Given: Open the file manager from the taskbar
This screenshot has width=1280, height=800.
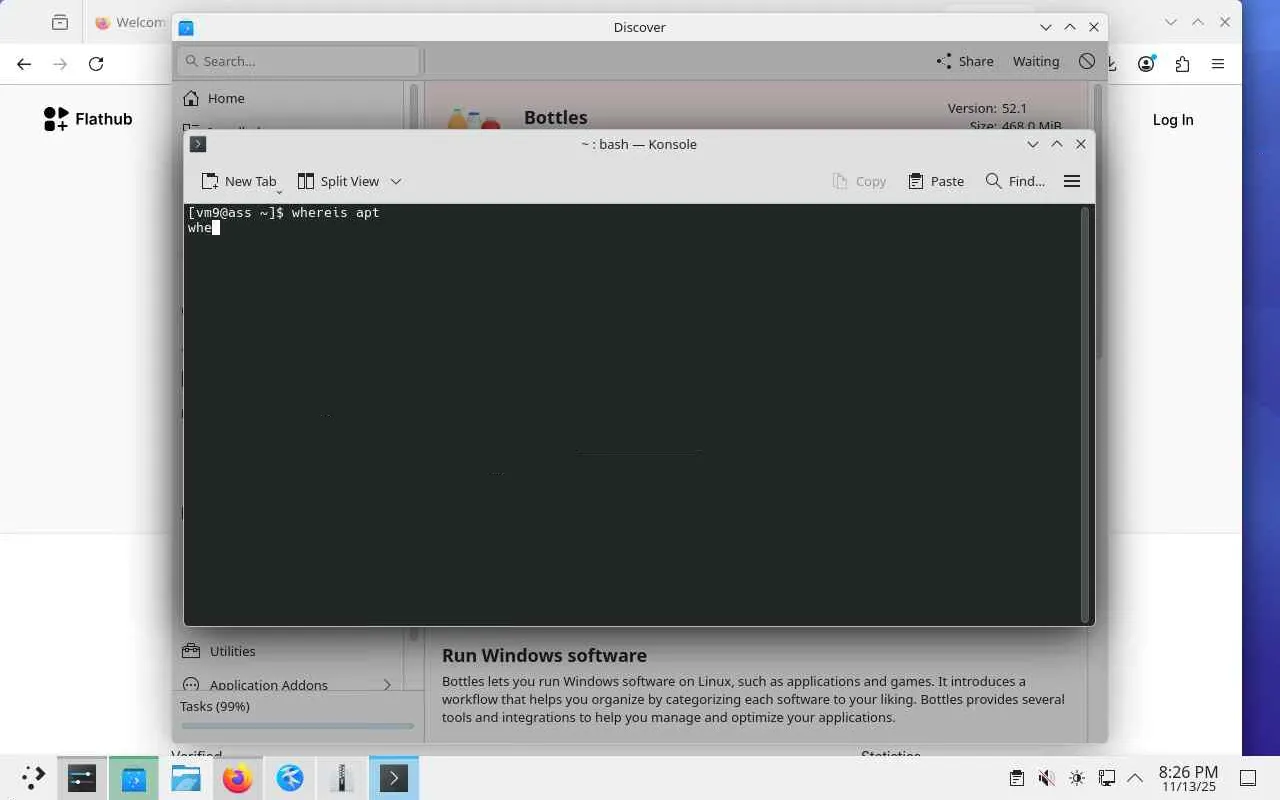Looking at the screenshot, I should pyautogui.click(x=186, y=777).
